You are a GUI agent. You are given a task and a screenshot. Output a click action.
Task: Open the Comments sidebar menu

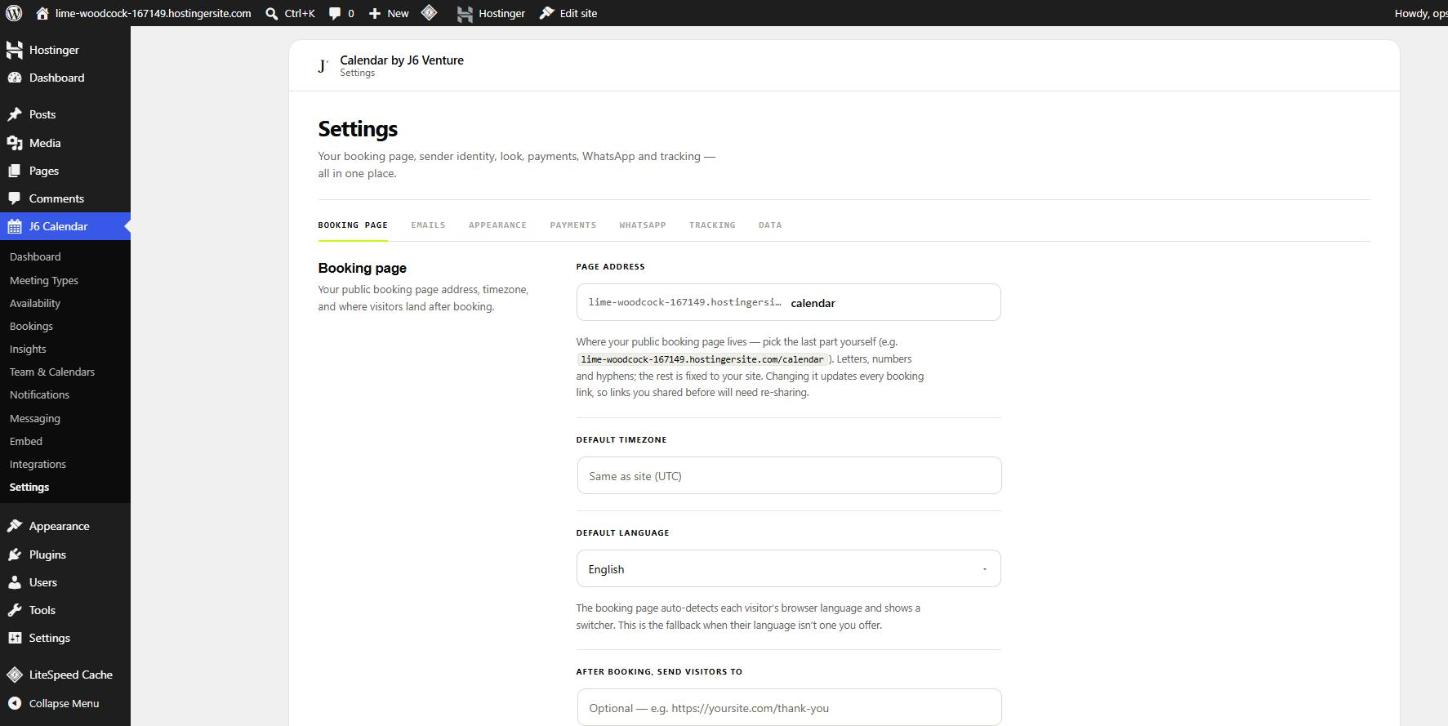pyautogui.click(x=65, y=199)
